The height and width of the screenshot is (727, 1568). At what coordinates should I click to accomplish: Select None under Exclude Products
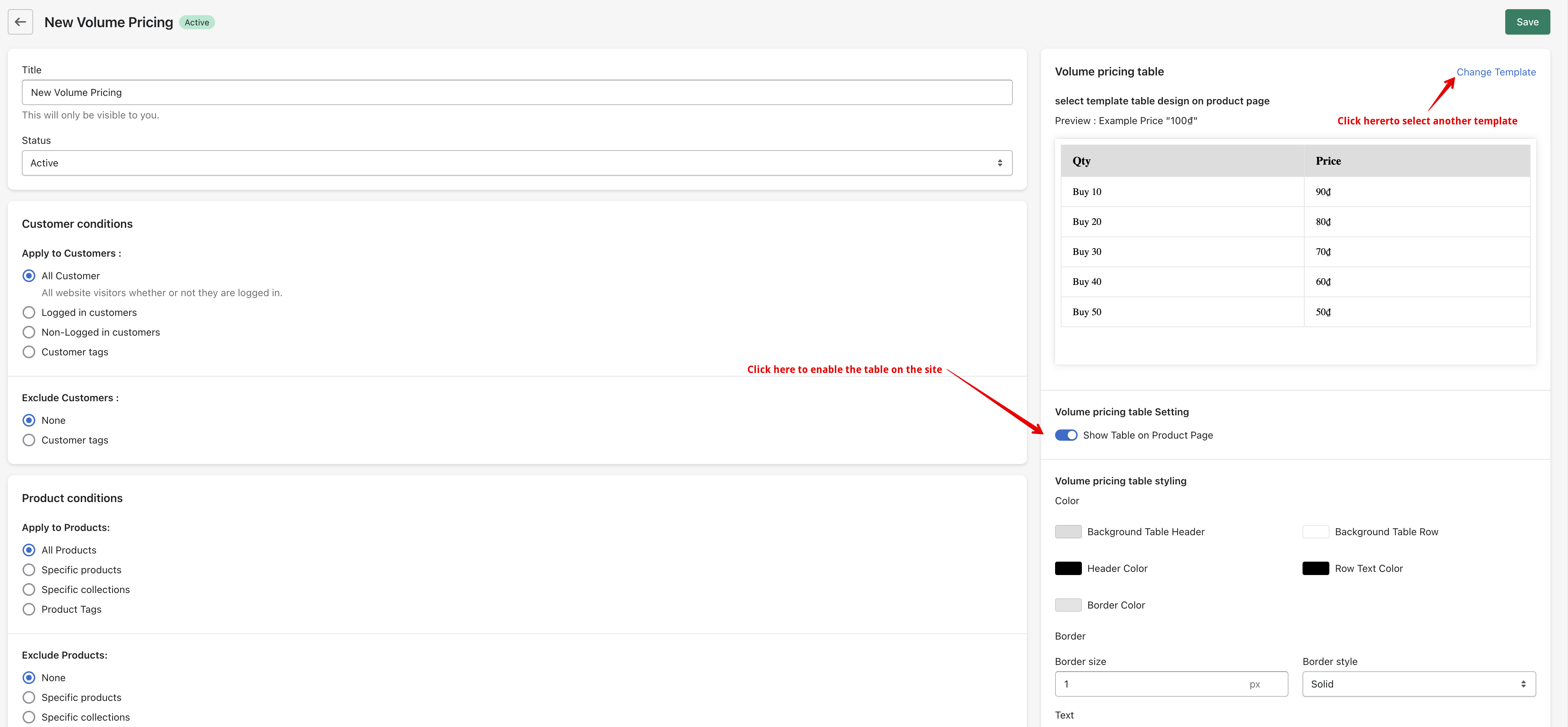(x=29, y=678)
